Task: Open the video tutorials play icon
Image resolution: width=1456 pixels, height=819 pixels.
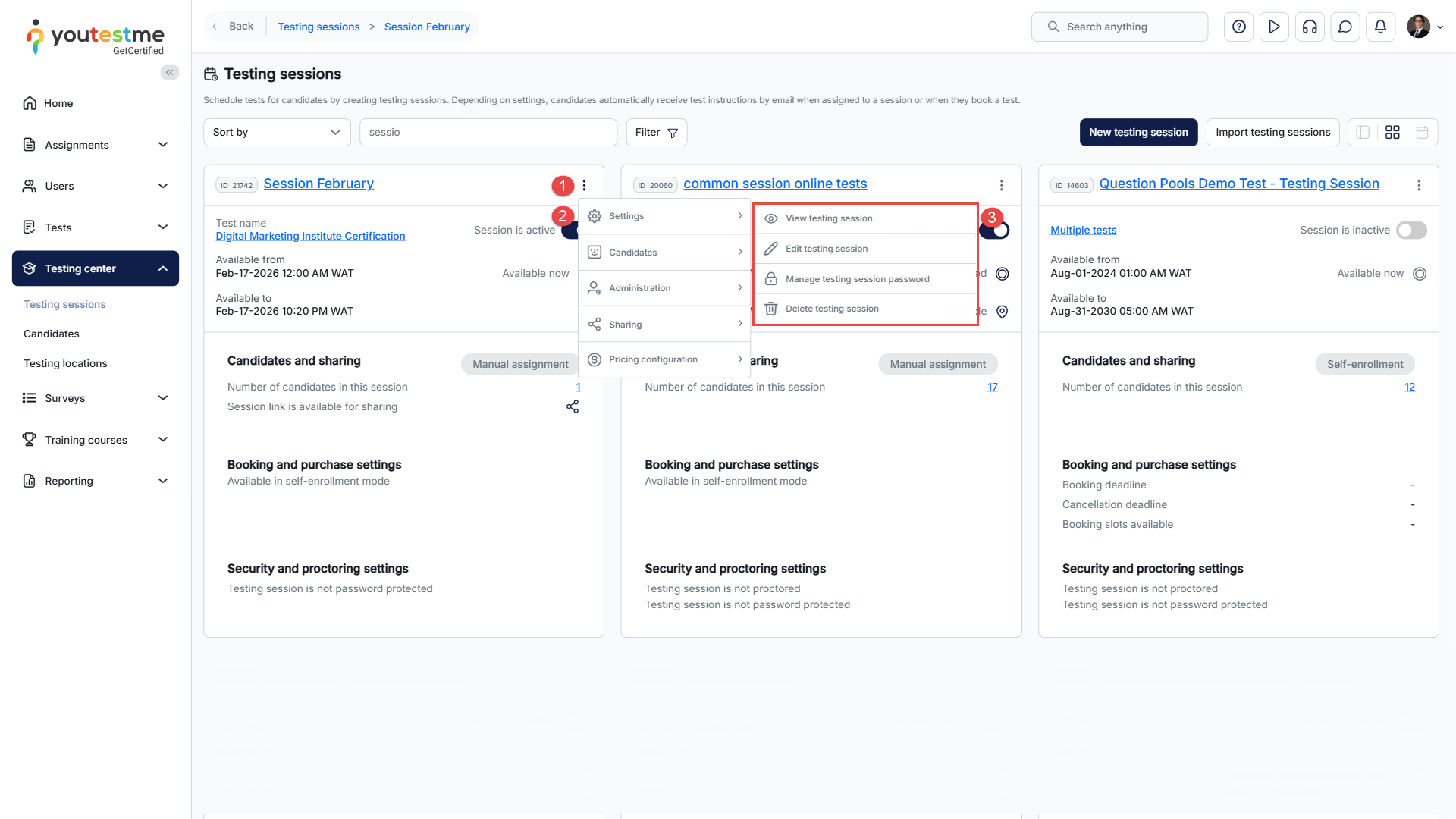Action: click(x=1274, y=27)
